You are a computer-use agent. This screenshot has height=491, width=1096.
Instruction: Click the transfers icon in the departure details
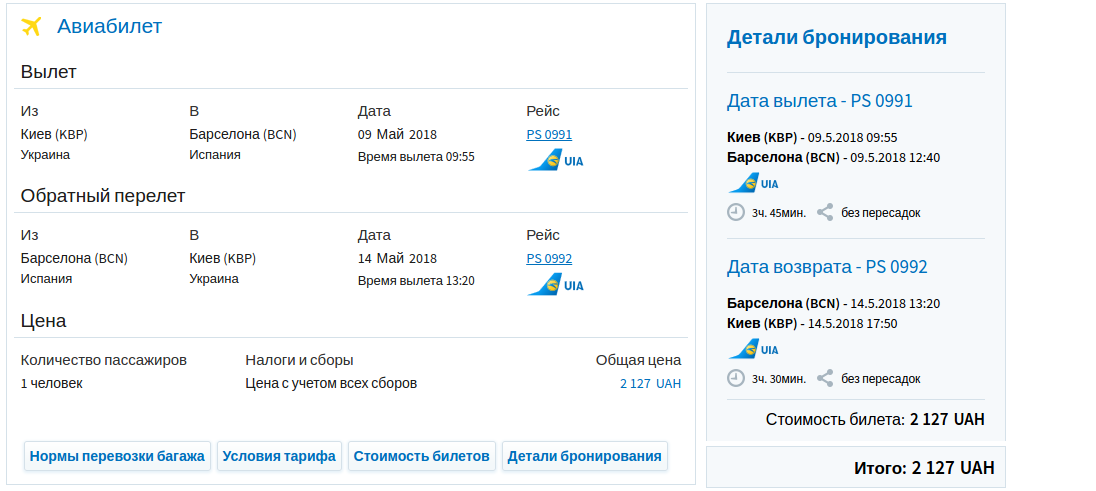[x=825, y=212]
